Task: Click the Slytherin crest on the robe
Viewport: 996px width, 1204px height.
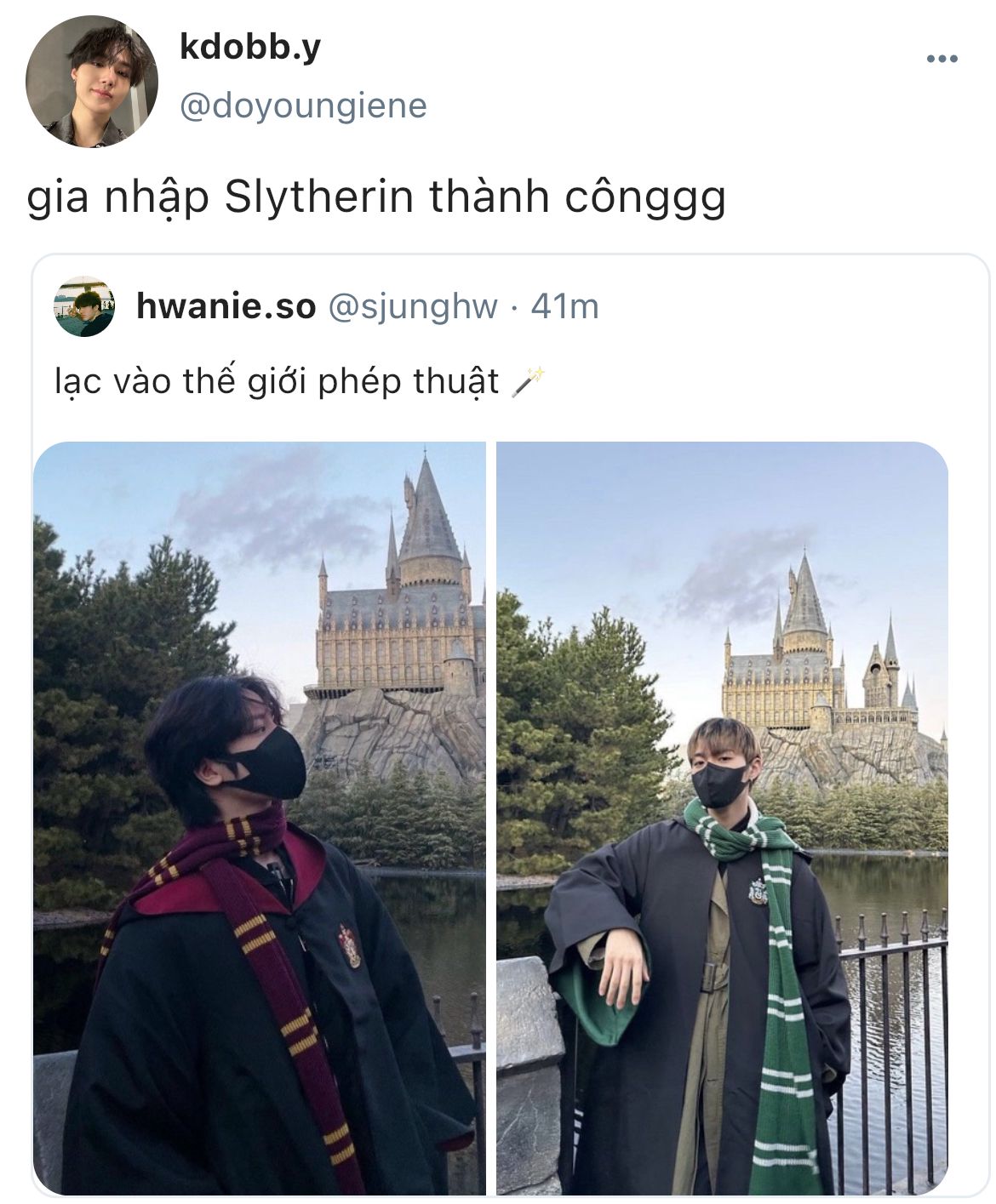Action: point(758,893)
